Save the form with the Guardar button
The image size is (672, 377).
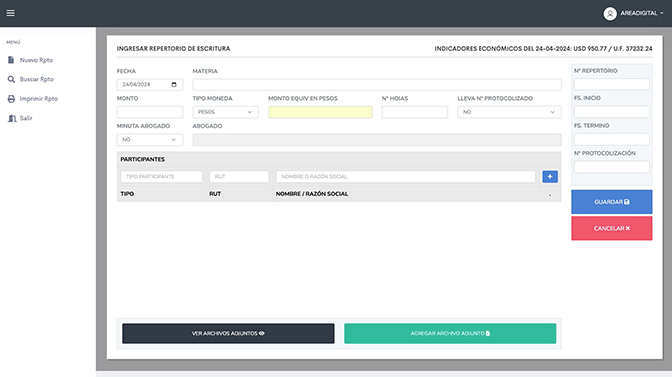tap(612, 202)
